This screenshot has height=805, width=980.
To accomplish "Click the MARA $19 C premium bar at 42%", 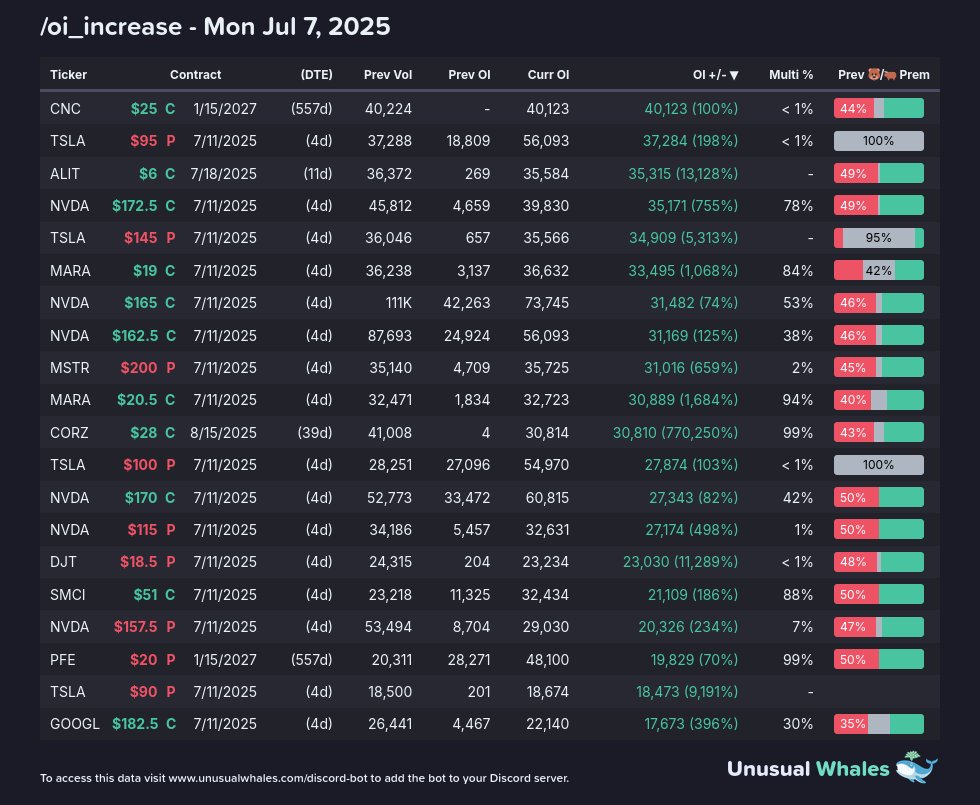I will (879, 270).
